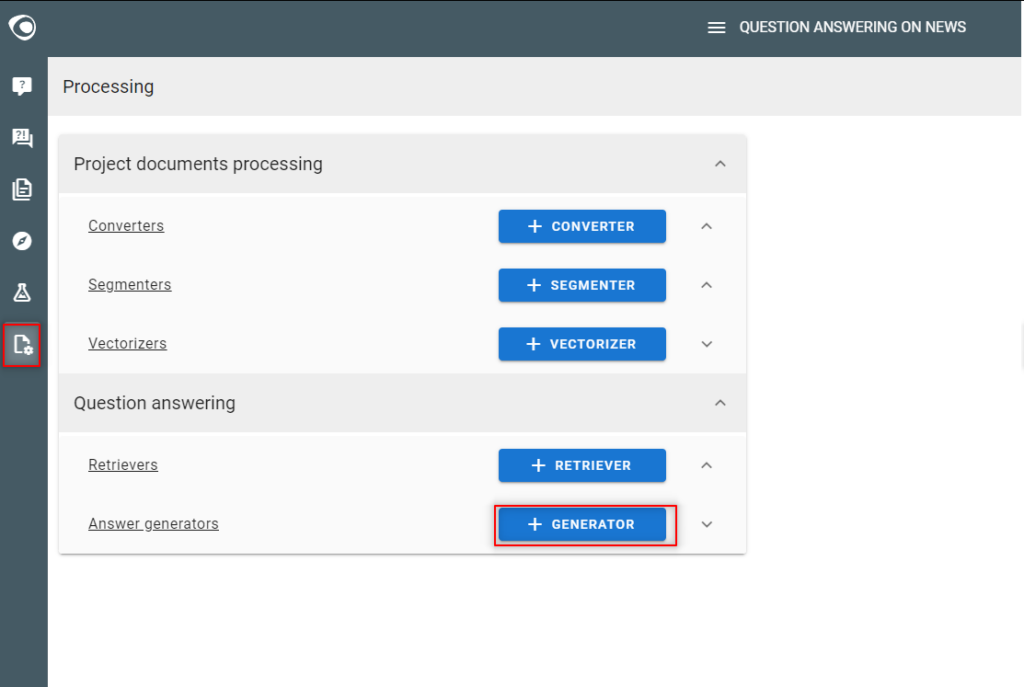This screenshot has height=687, width=1024.
Task: Click the eye logo in top-left corner
Action: [22, 27]
